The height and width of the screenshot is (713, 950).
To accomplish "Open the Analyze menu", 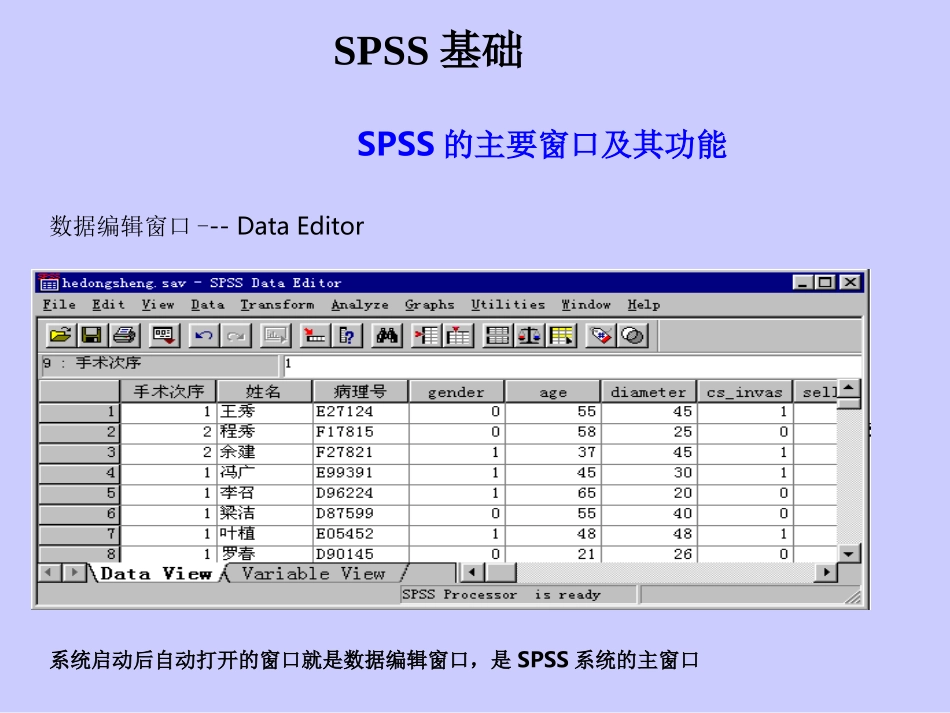I will (x=360, y=305).
